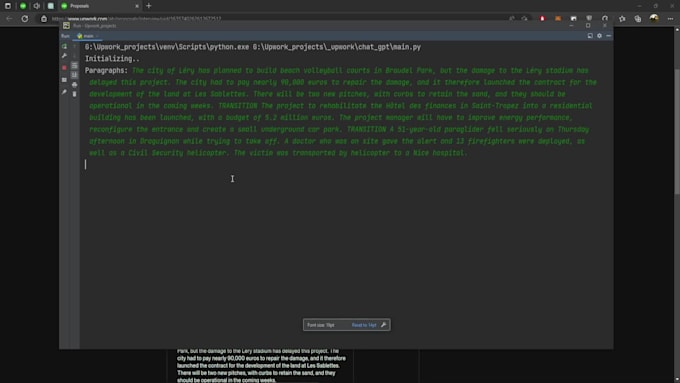Viewport: 680px width, 383px height.
Task: Click the print icon in Run toolbar
Action: 75,85
